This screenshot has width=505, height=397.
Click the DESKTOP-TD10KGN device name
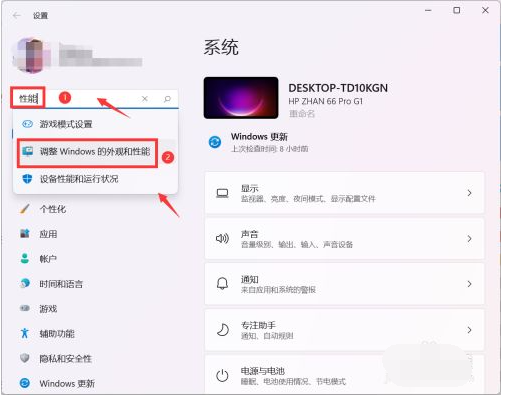[x=338, y=88]
